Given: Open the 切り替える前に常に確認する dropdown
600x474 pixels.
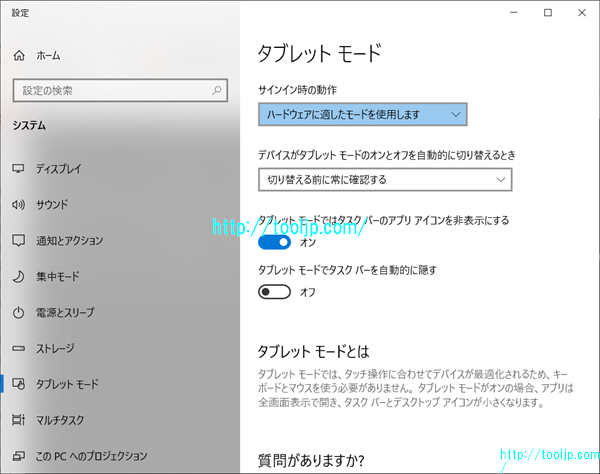Looking at the screenshot, I should point(385,180).
